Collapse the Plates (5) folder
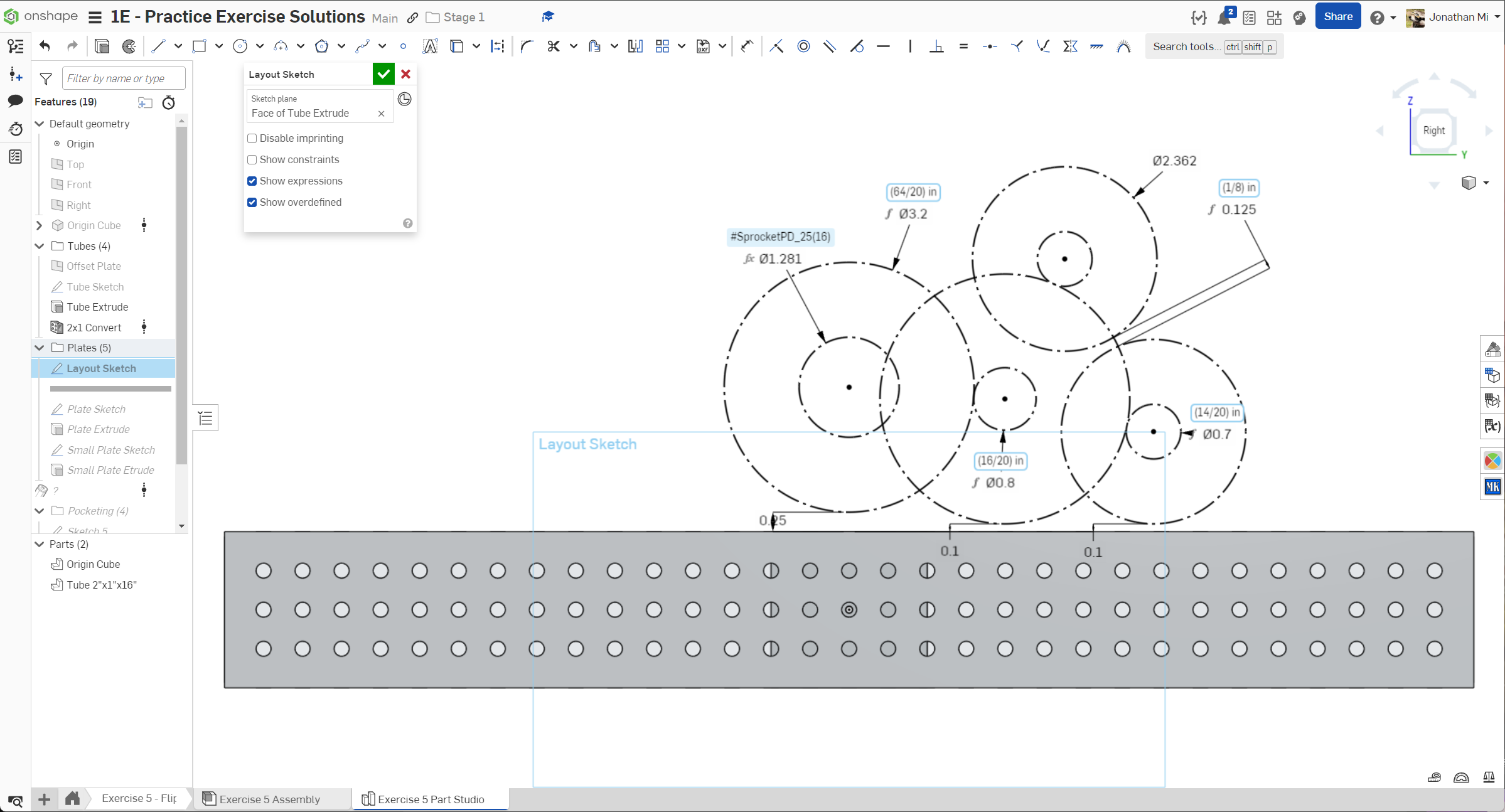The height and width of the screenshot is (812, 1505). (40, 348)
